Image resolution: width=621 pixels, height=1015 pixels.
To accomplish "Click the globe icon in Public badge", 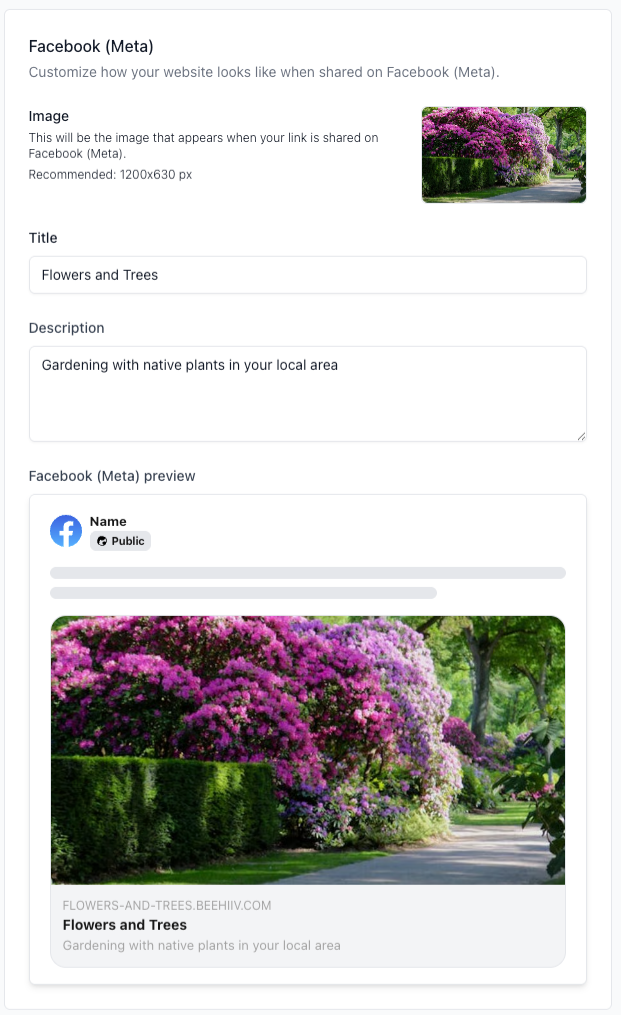I will [x=102, y=541].
